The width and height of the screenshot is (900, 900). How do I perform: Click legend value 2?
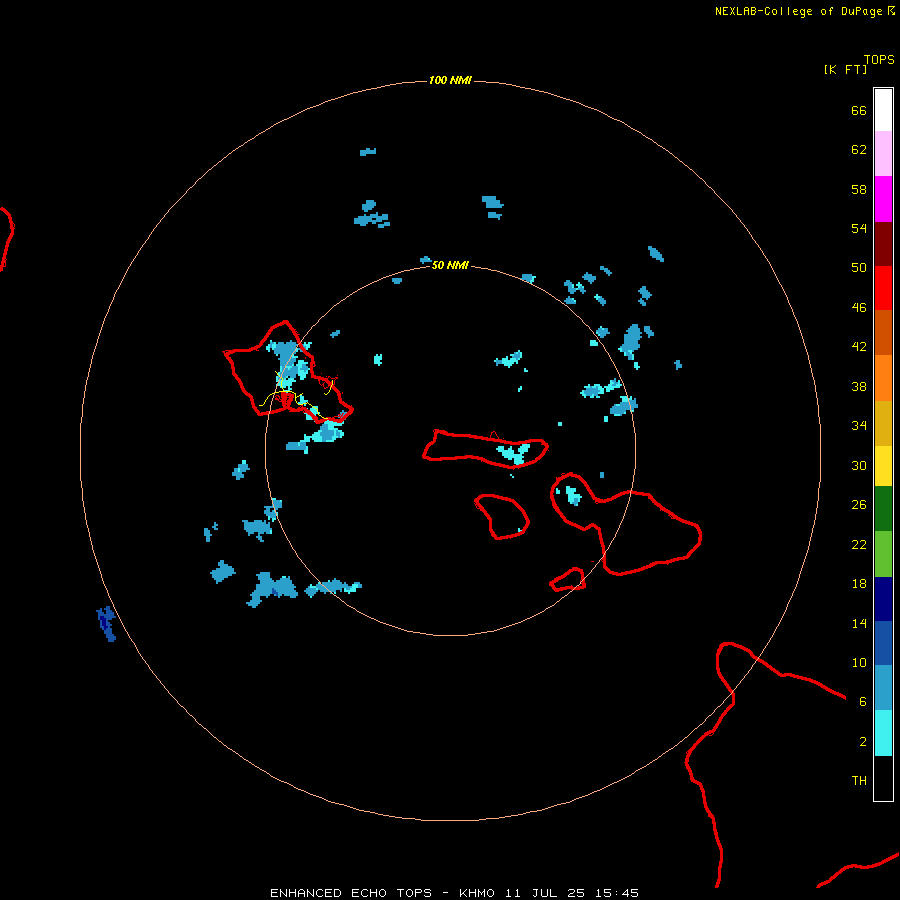click(863, 742)
